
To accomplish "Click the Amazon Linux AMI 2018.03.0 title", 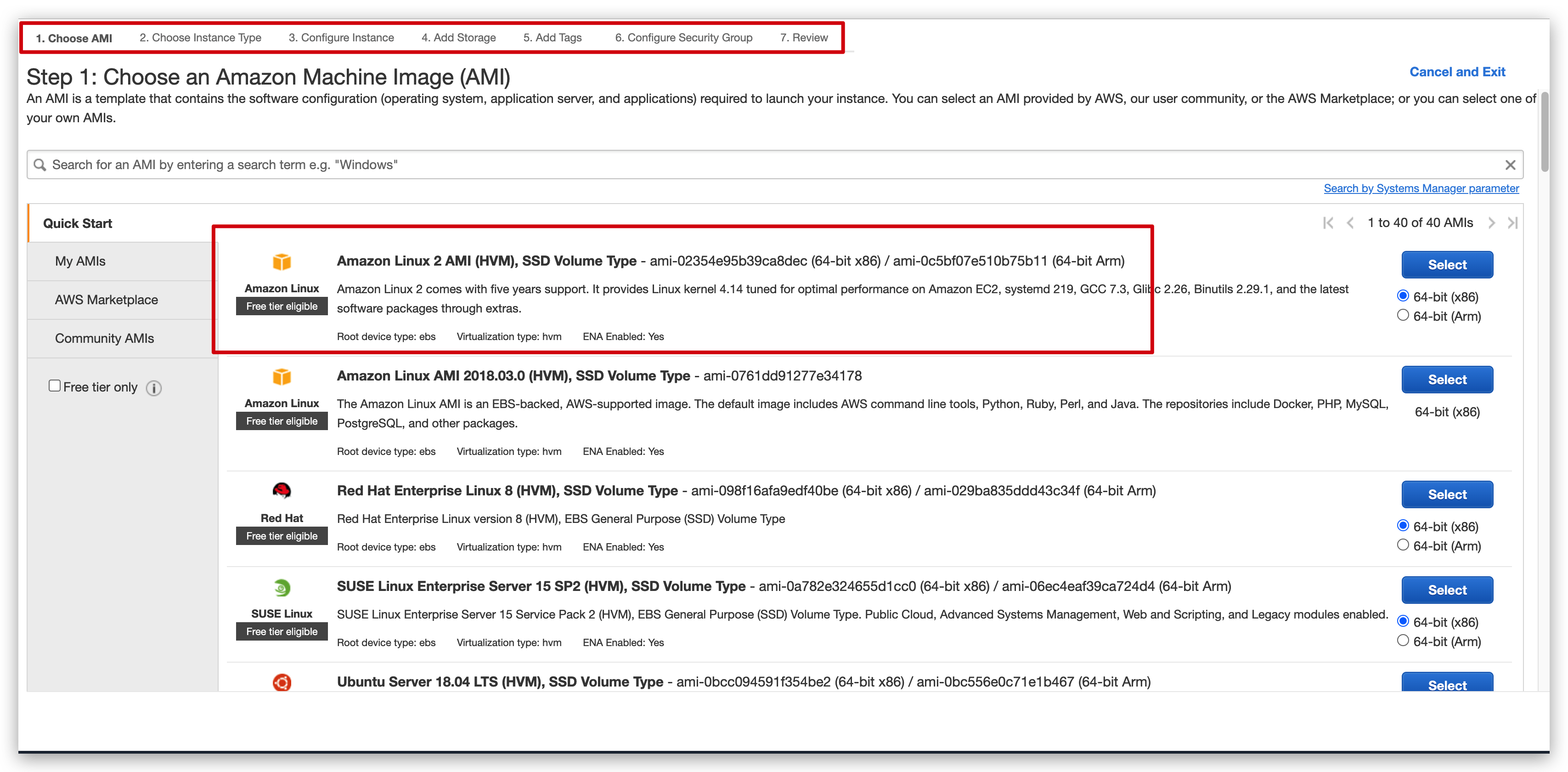I will [513, 376].
